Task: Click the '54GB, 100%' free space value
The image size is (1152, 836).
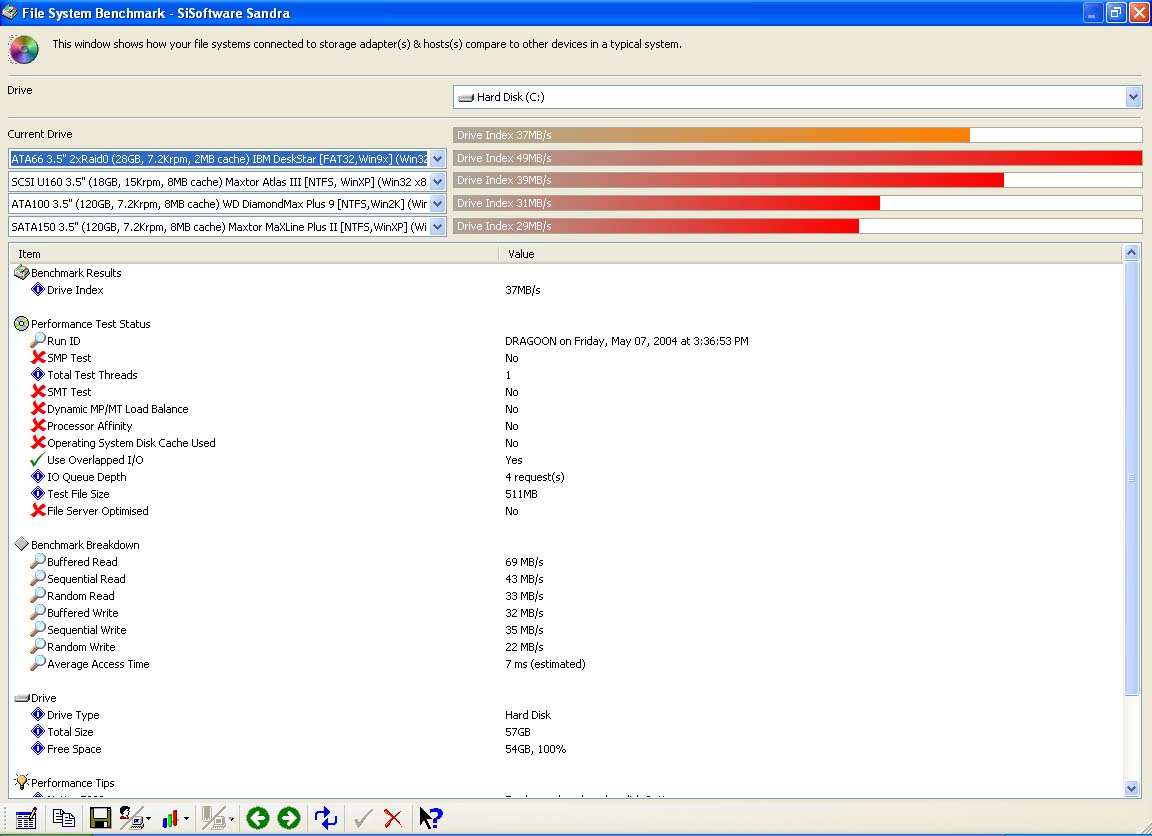Action: [536, 749]
